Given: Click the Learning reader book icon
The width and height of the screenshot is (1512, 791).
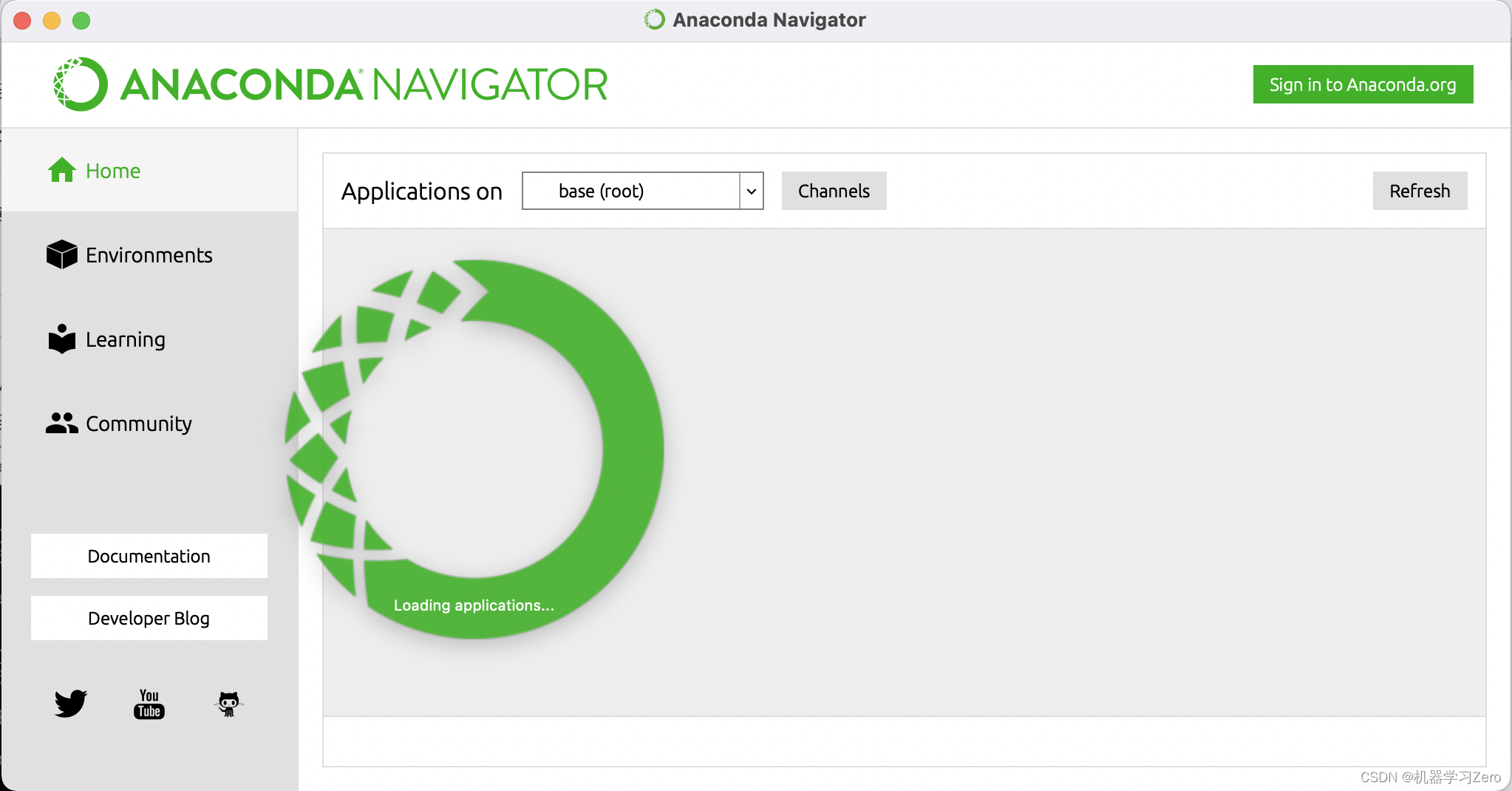Looking at the screenshot, I should point(62,339).
